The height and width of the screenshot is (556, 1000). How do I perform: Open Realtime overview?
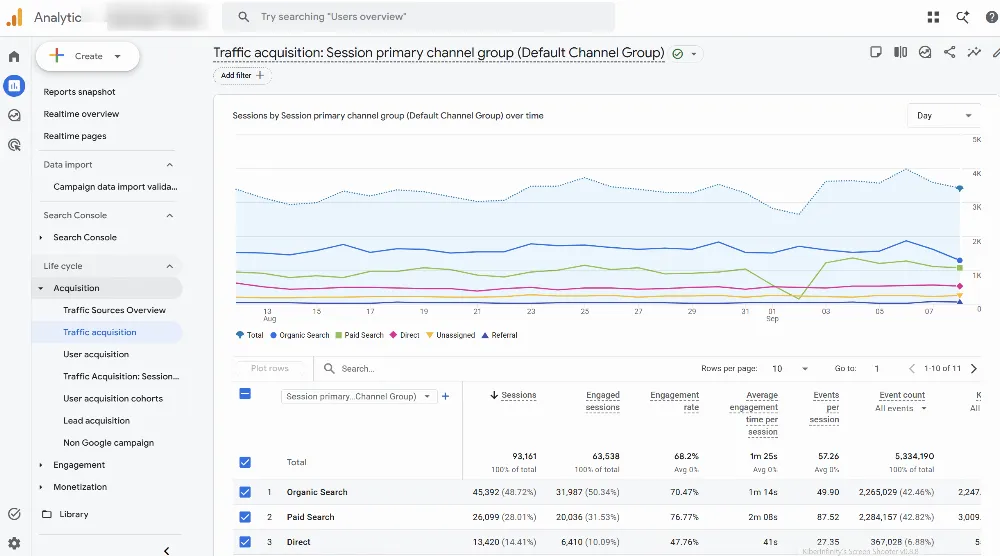[81, 114]
